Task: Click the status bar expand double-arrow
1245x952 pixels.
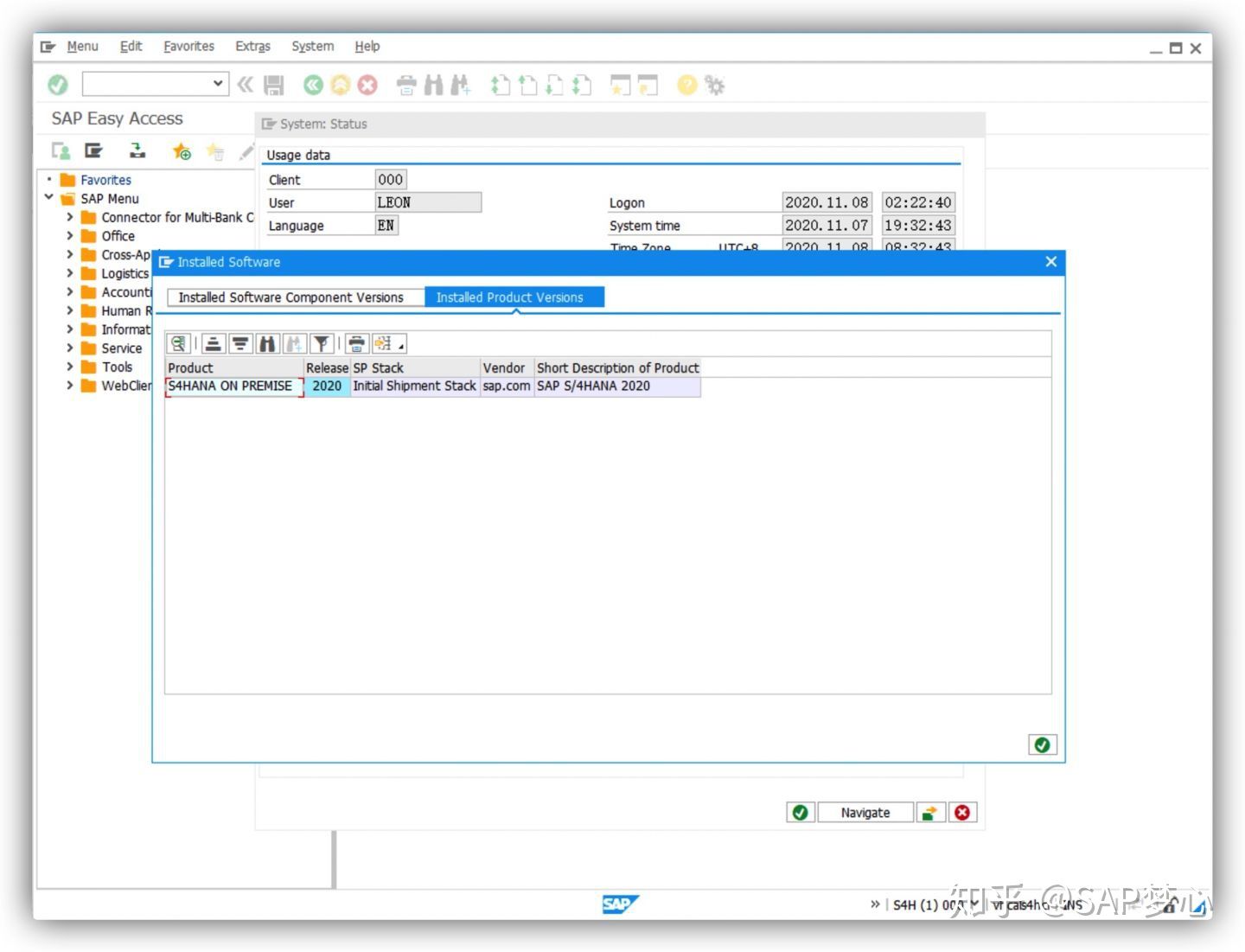Action: (875, 904)
